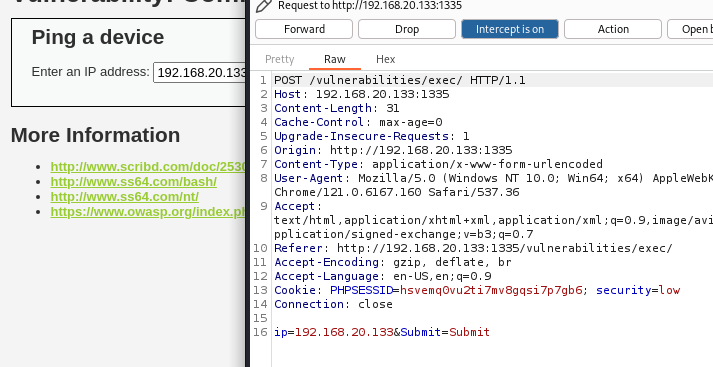Click the Upgrade-Insecure-Requests header
This screenshot has width=713, height=367.
tap(372, 136)
